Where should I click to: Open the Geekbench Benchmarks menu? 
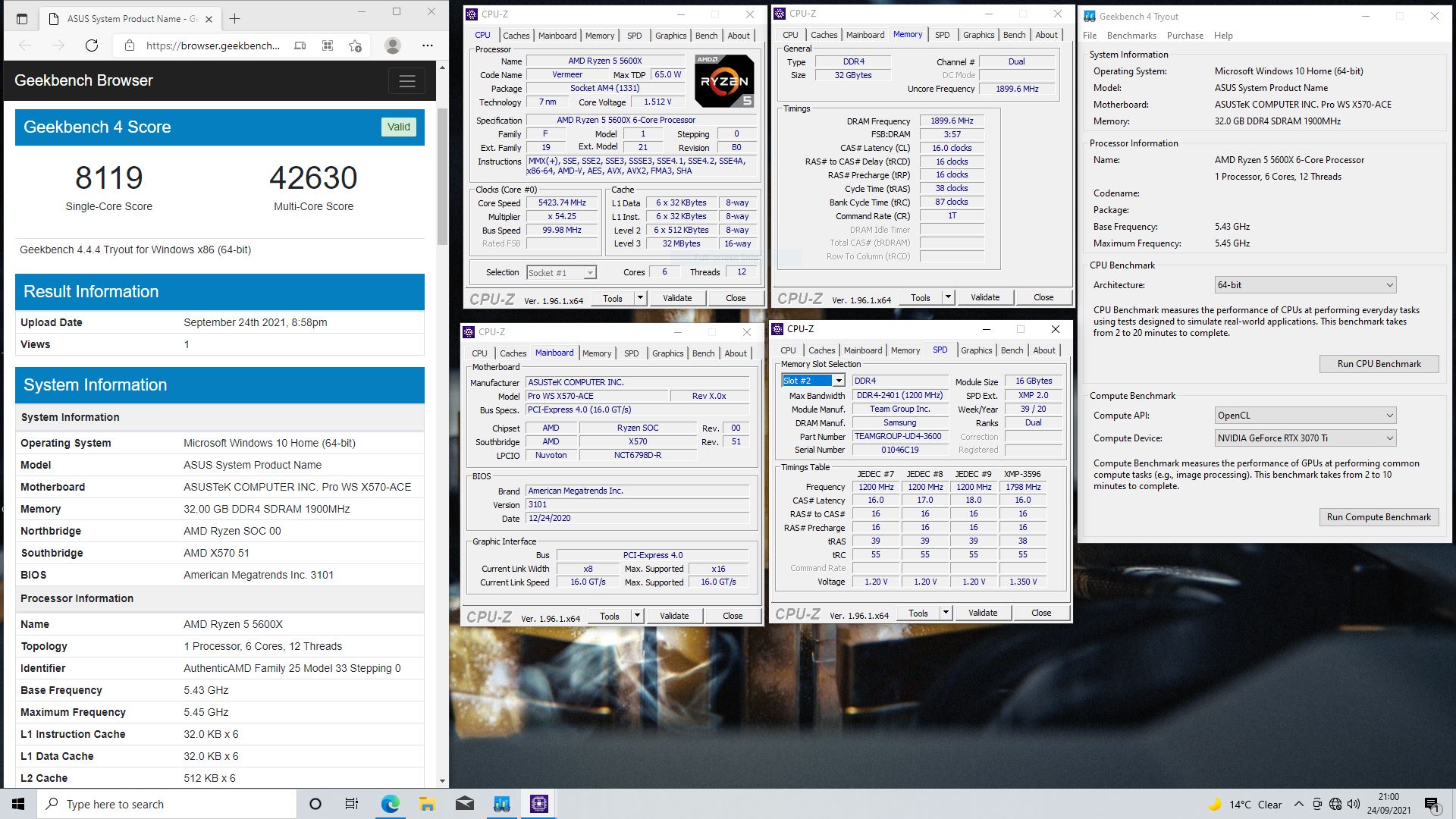(x=1131, y=36)
